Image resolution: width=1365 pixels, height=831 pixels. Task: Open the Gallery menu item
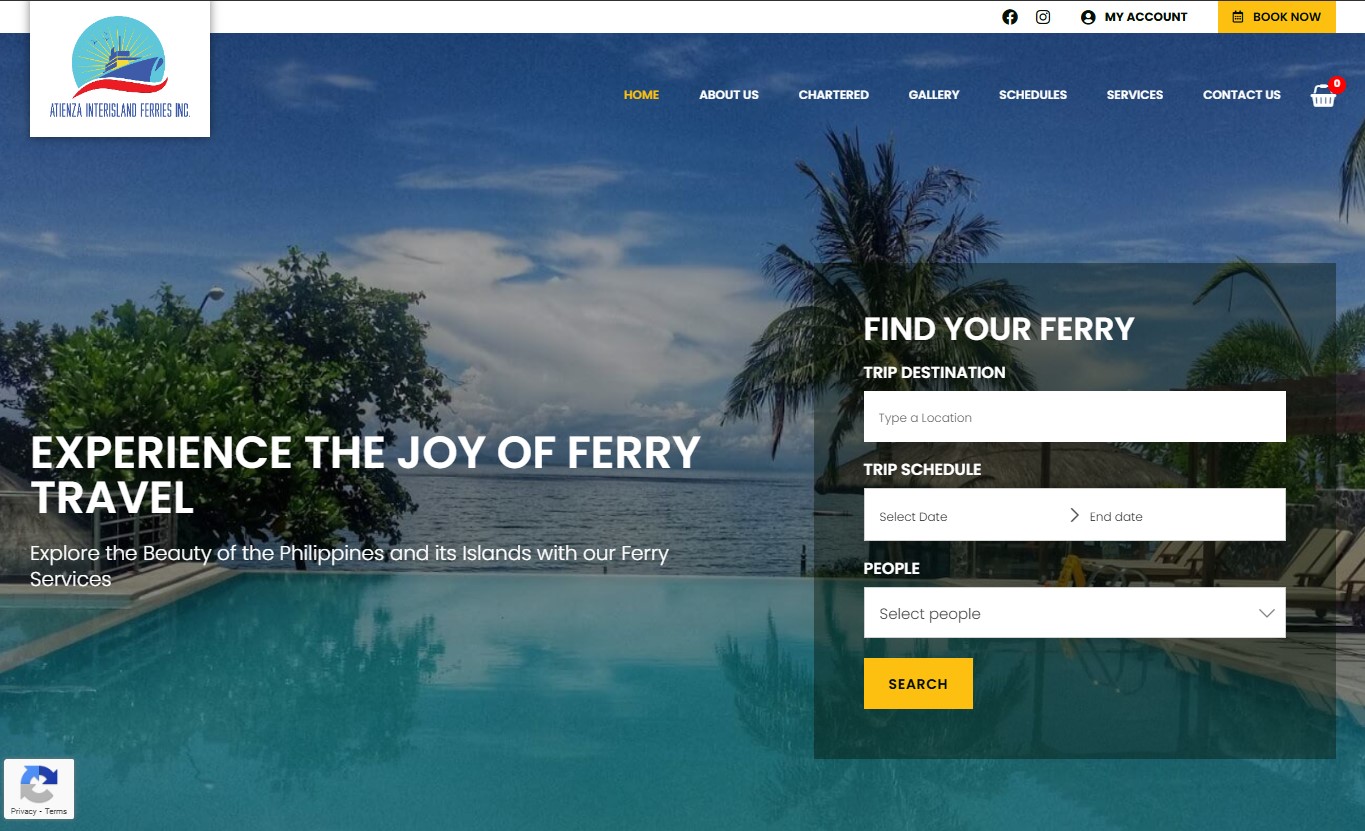[x=934, y=95]
